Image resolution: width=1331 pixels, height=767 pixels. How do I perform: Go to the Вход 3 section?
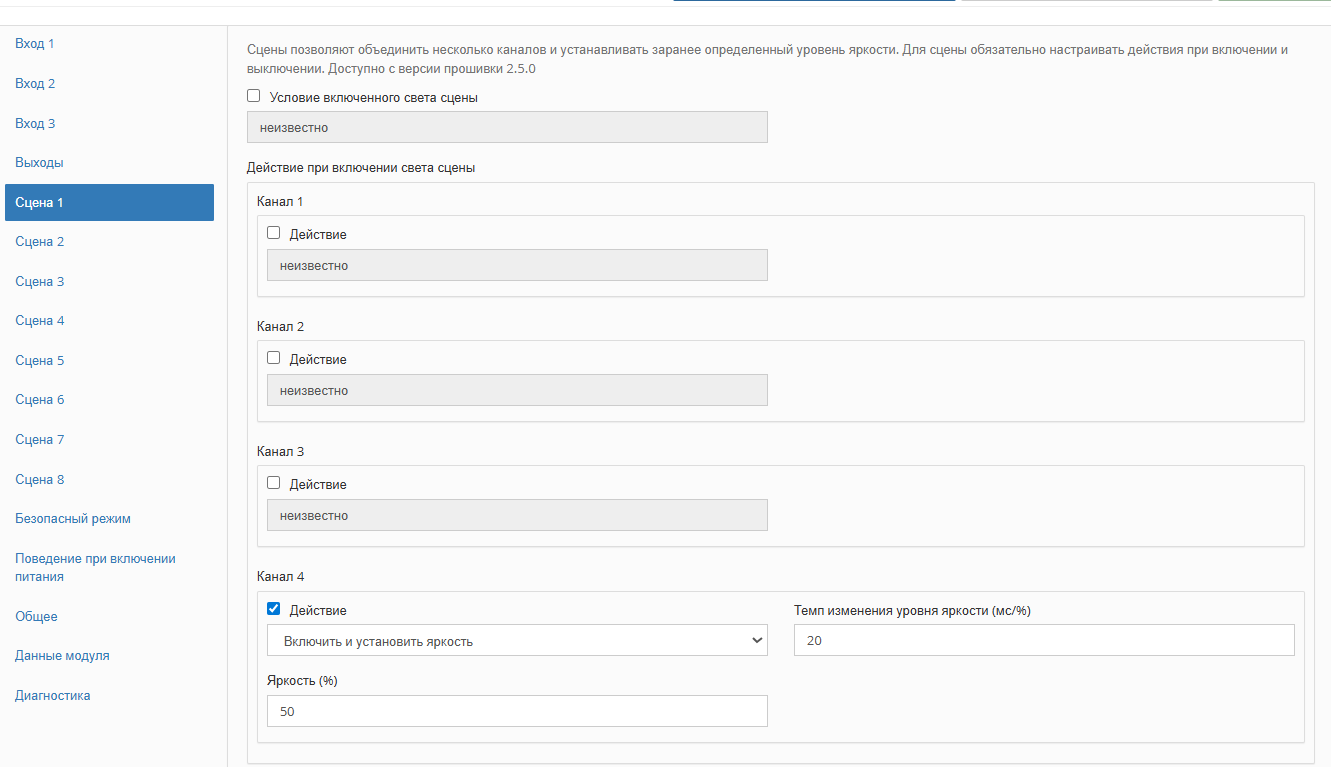coord(35,123)
